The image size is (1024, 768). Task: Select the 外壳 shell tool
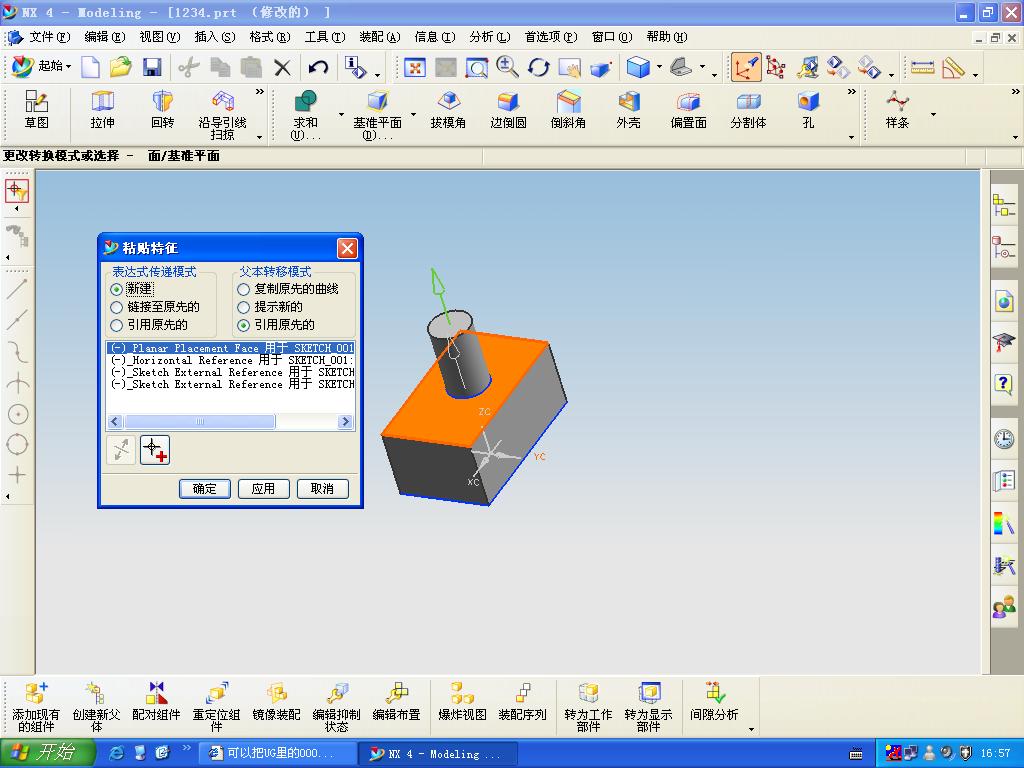pos(628,110)
